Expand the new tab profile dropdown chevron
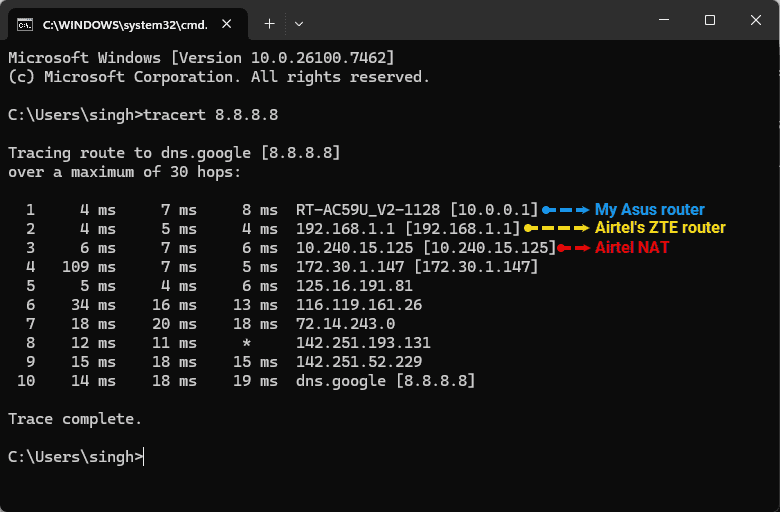This screenshot has height=512, width=780. 299,22
